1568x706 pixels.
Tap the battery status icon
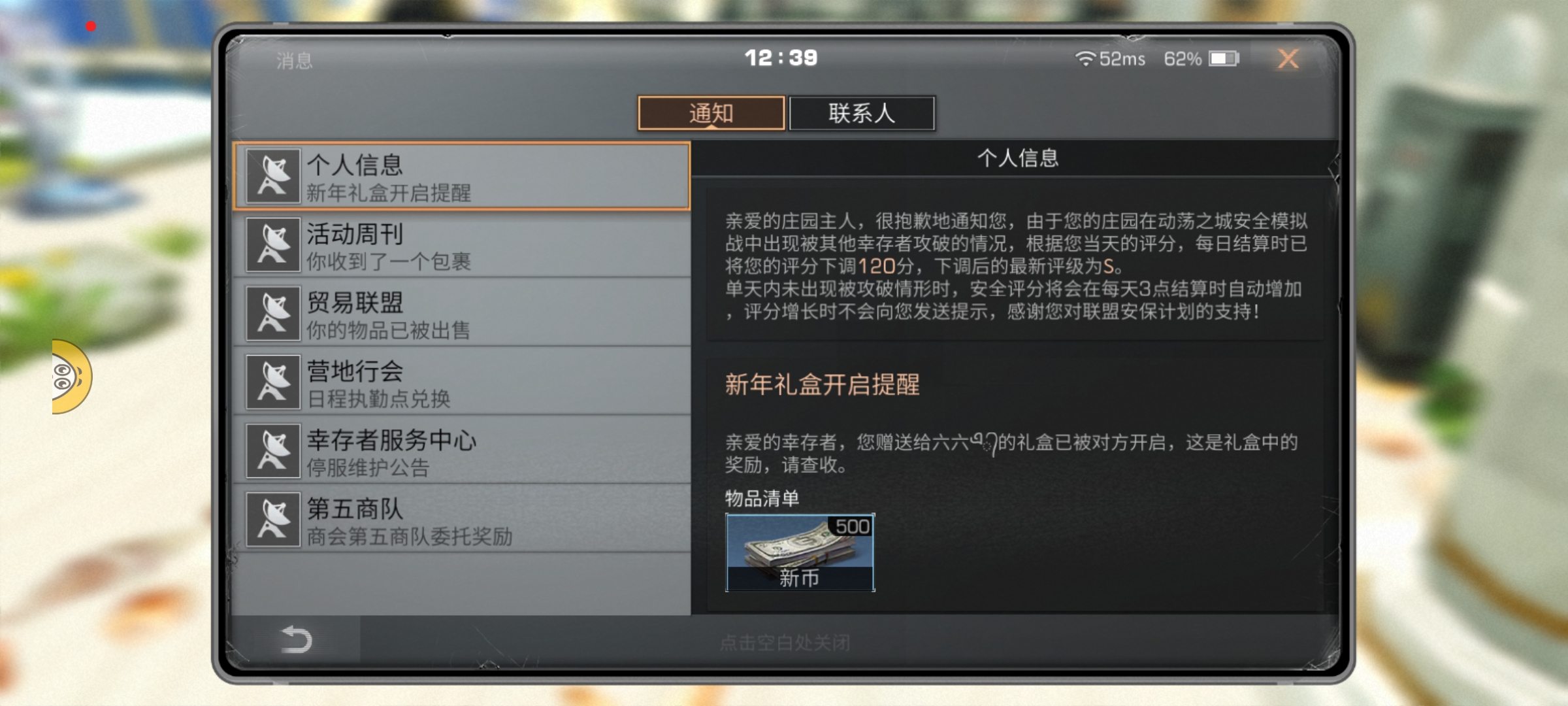(x=1224, y=59)
